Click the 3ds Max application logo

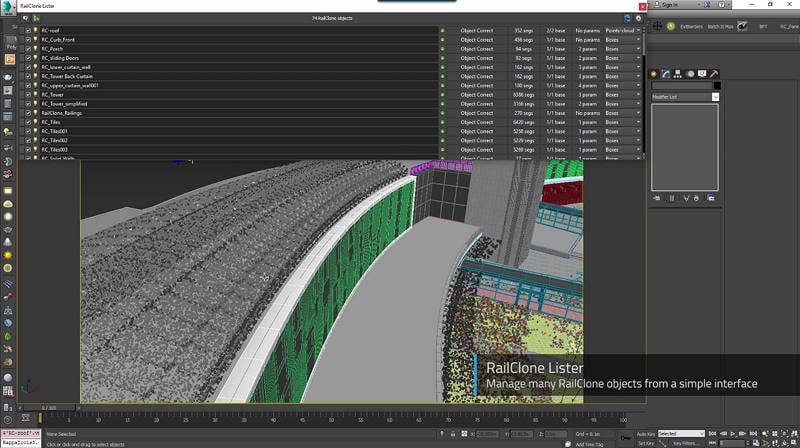tap(8, 7)
